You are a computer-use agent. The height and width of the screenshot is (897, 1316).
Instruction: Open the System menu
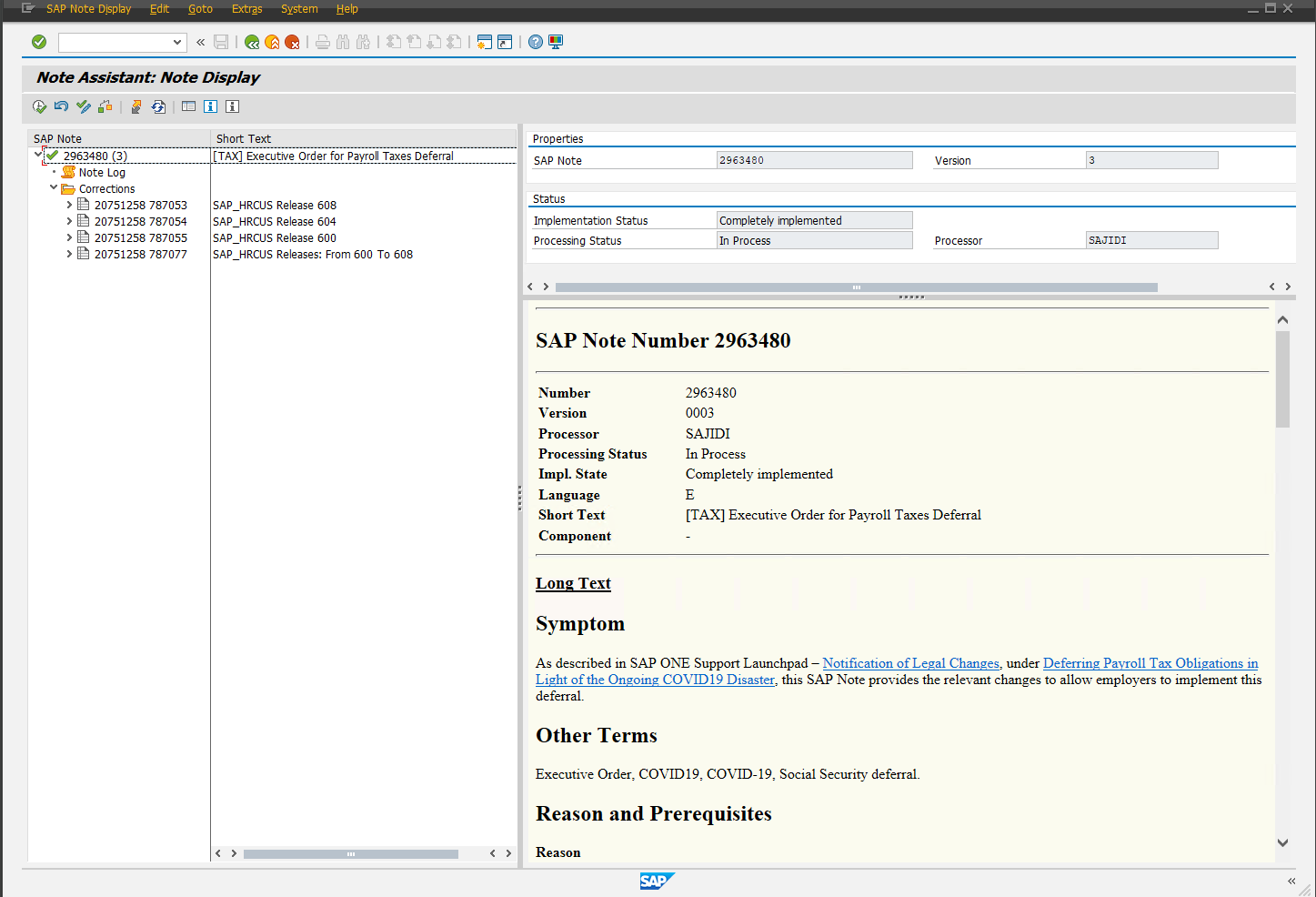click(299, 9)
